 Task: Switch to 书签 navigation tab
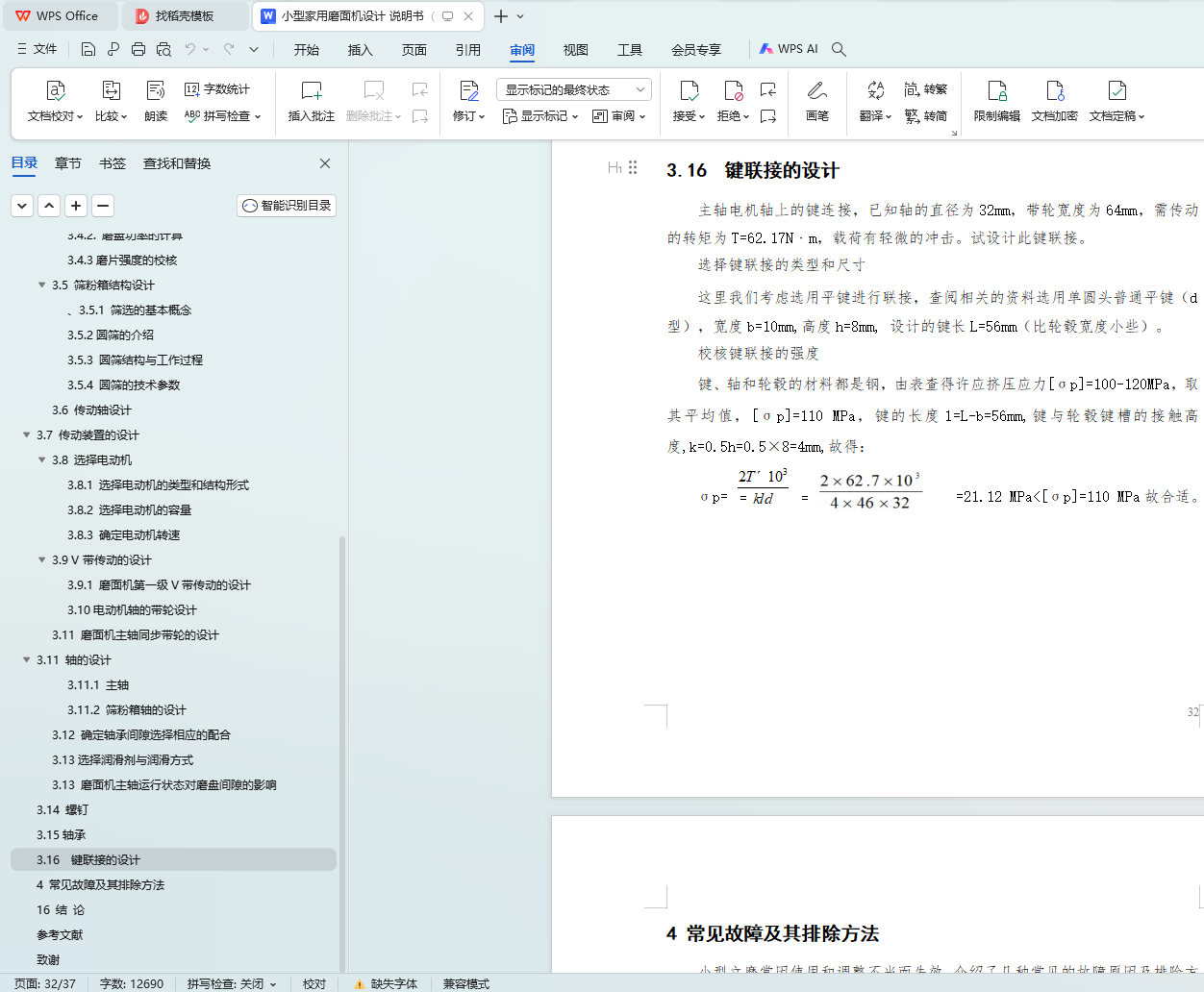pyautogui.click(x=113, y=163)
